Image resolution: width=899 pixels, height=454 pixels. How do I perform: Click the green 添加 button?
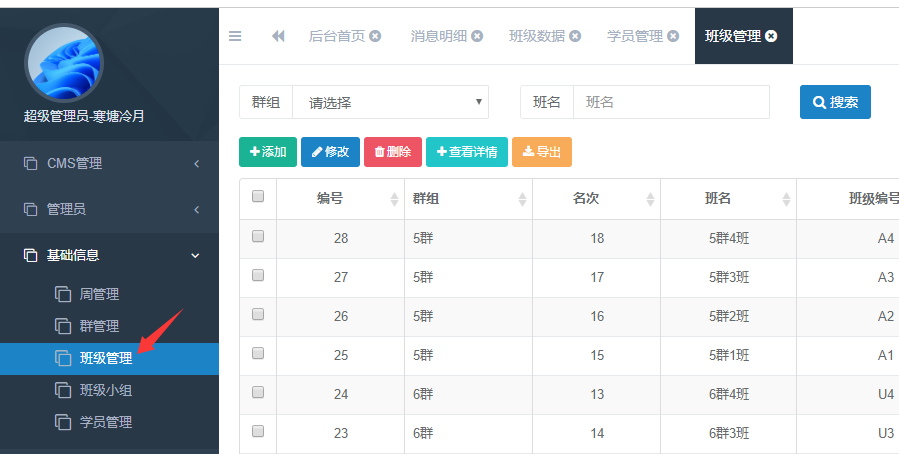click(268, 152)
